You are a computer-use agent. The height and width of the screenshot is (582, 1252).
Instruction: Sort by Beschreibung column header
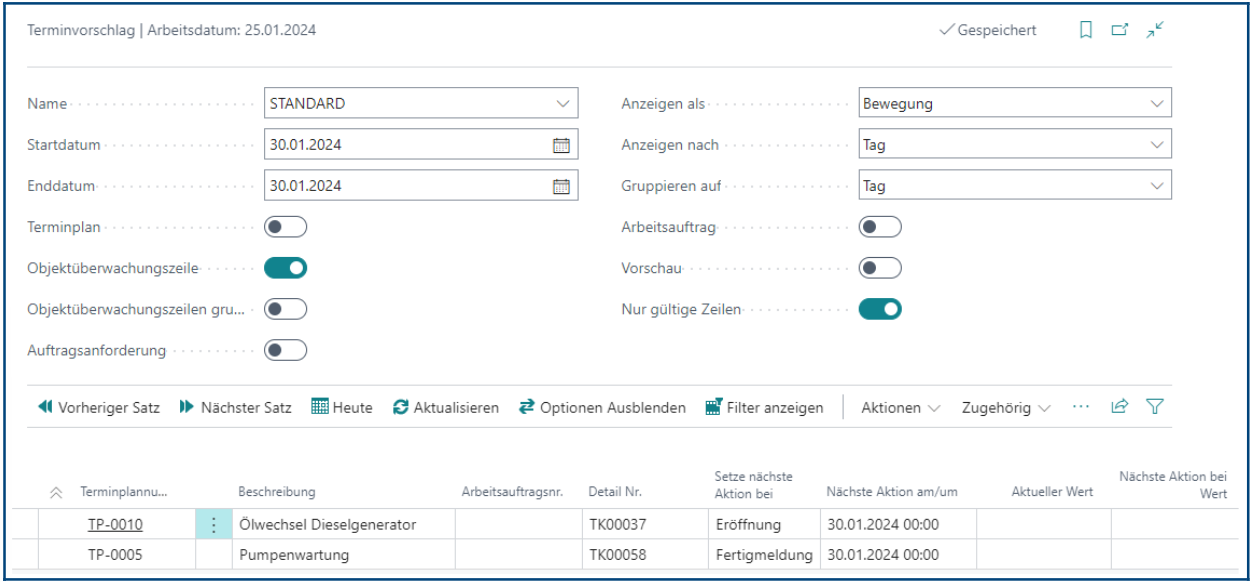tap(277, 492)
